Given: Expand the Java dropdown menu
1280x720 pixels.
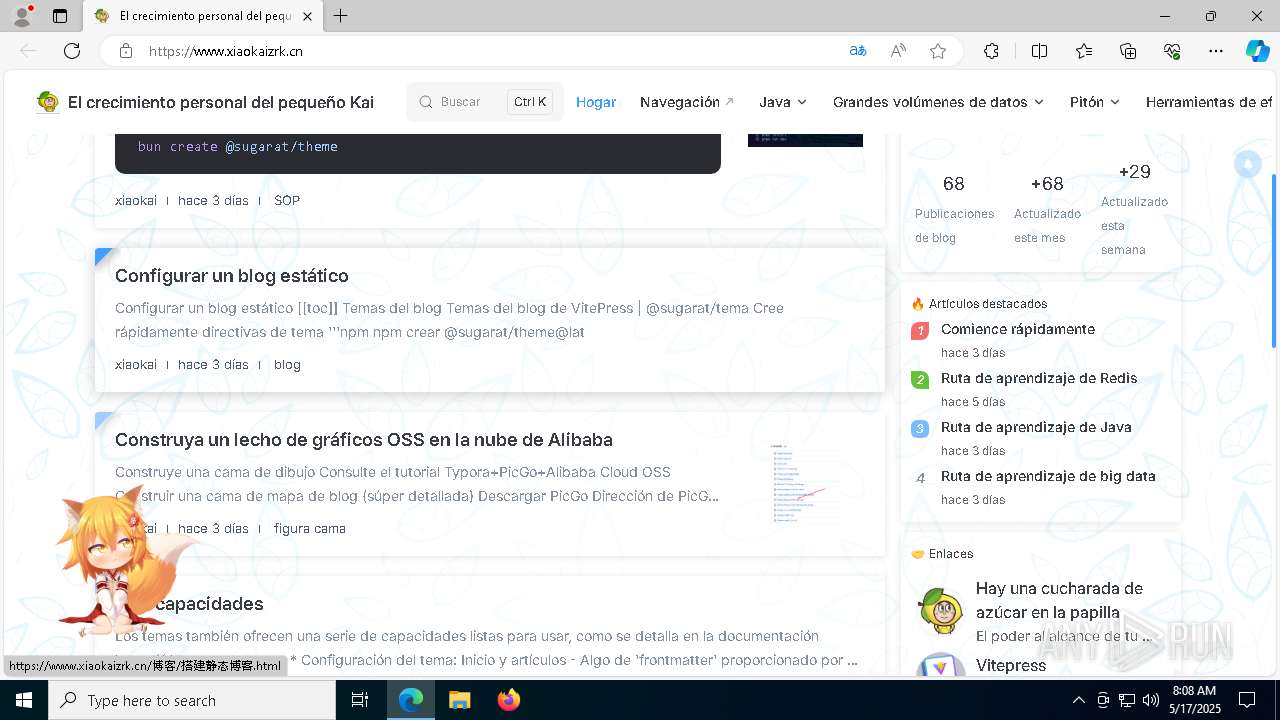Looking at the screenshot, I should (783, 102).
